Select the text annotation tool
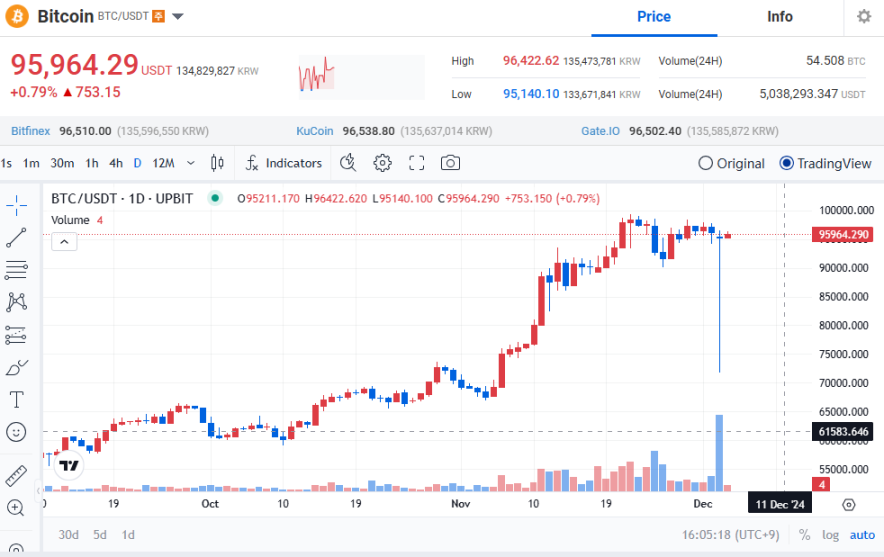 17,399
